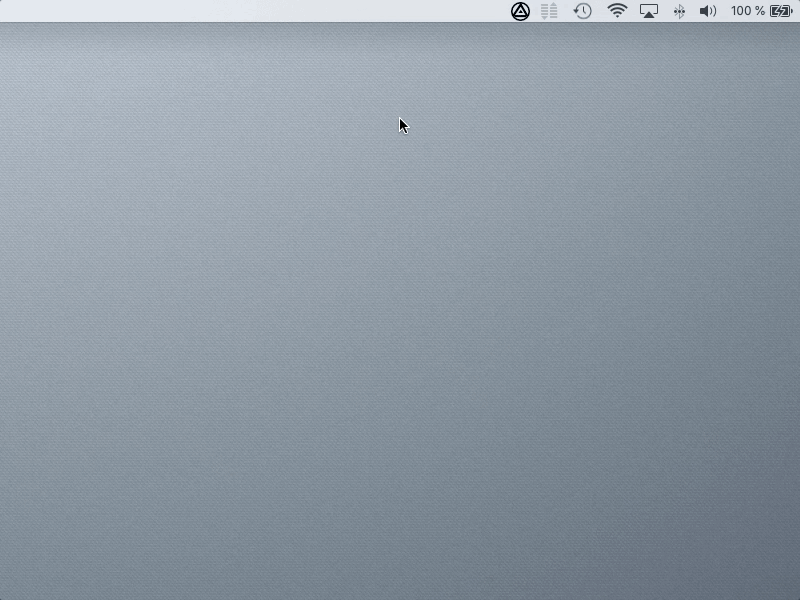Click the 100 % battery percentage text
Image resolution: width=800 pixels, height=600 pixels.
coord(747,11)
